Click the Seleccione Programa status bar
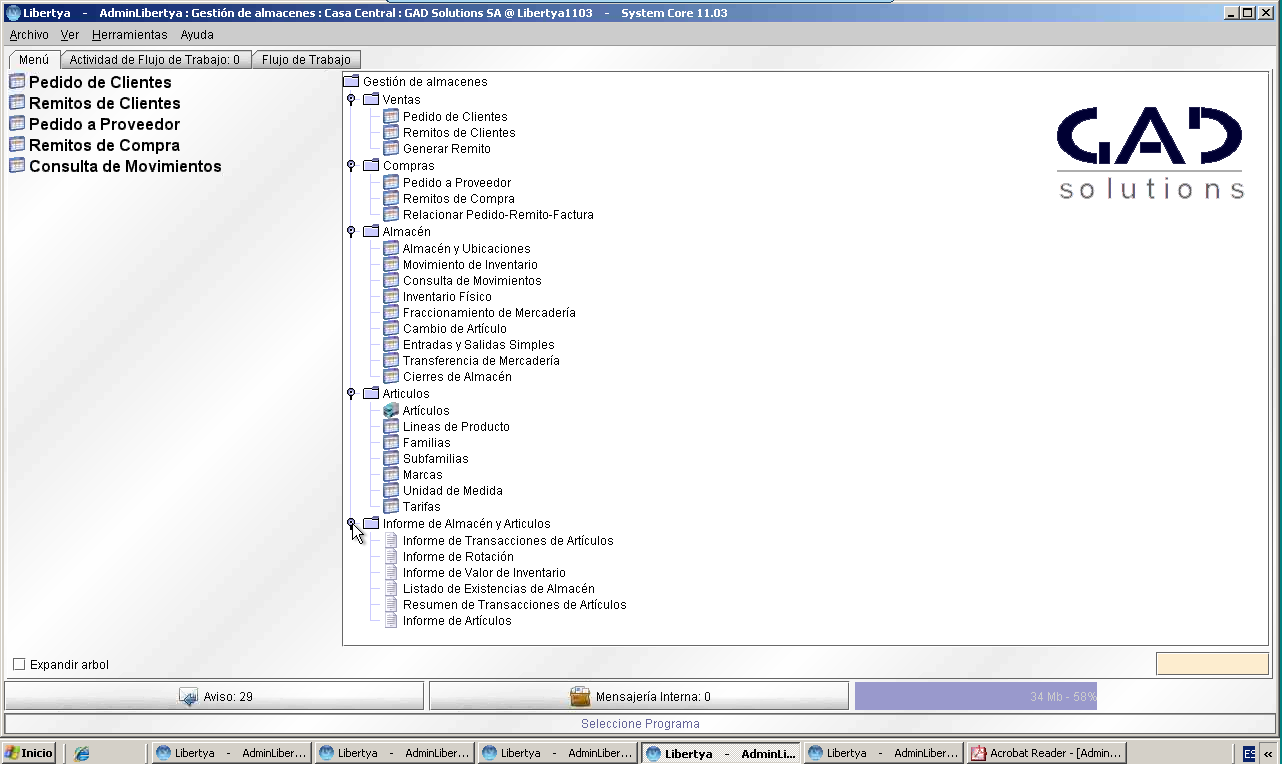 pos(640,724)
